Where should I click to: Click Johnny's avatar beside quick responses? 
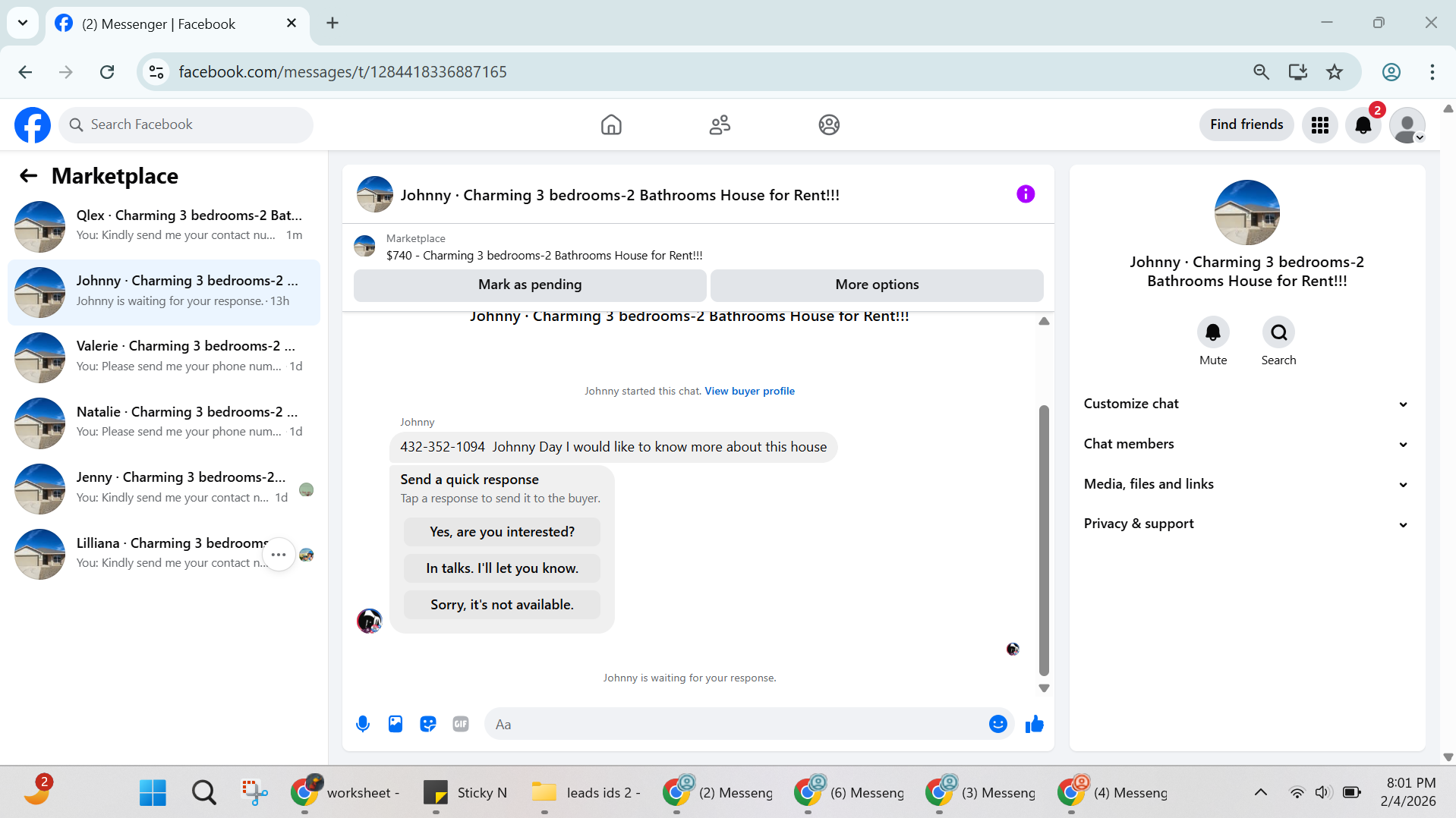[370, 621]
